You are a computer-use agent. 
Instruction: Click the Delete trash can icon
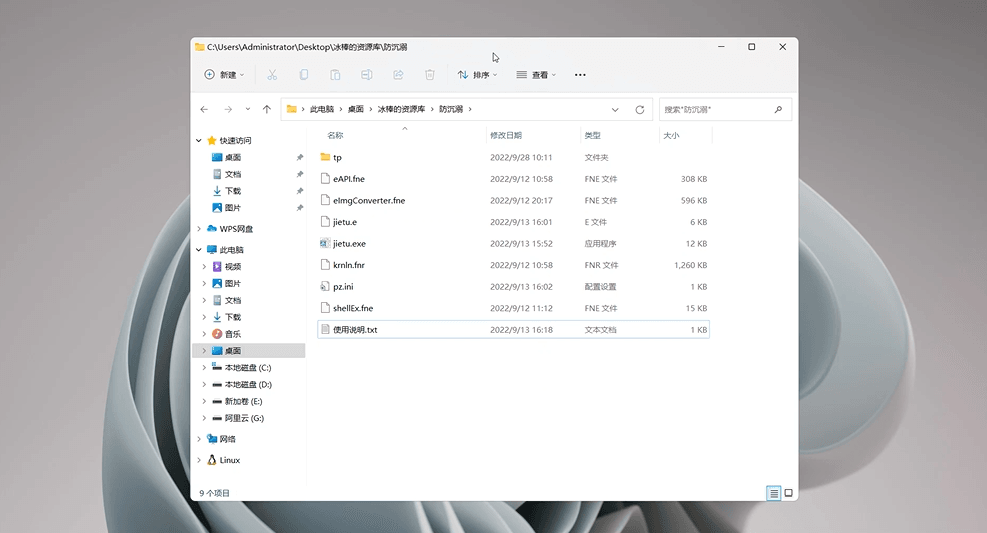pyautogui.click(x=430, y=75)
